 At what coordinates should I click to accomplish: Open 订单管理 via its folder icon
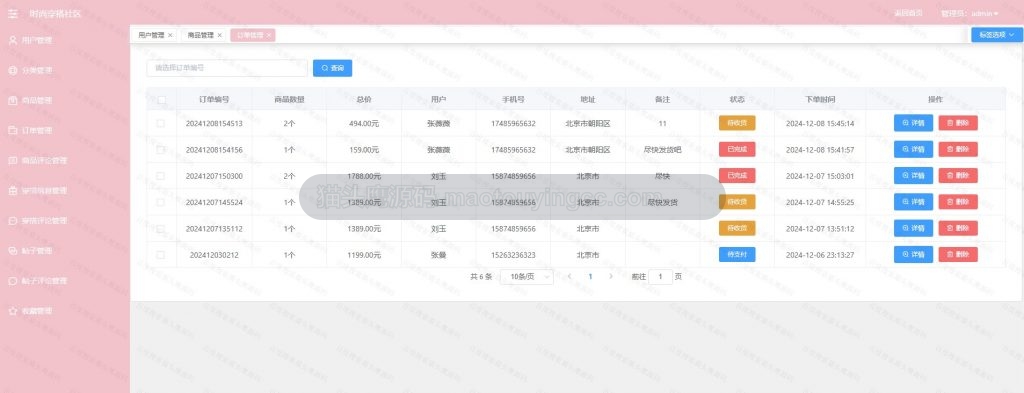(x=12, y=131)
